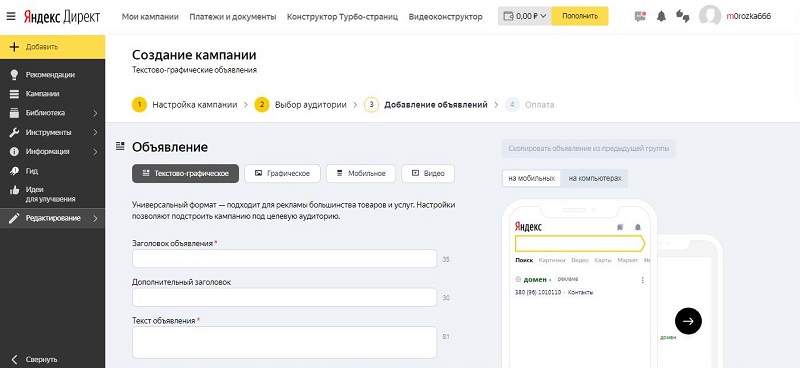Image resolution: width=800 pixels, height=368 pixels.
Task: Click the Кампании list icon
Action: [x=14, y=94]
